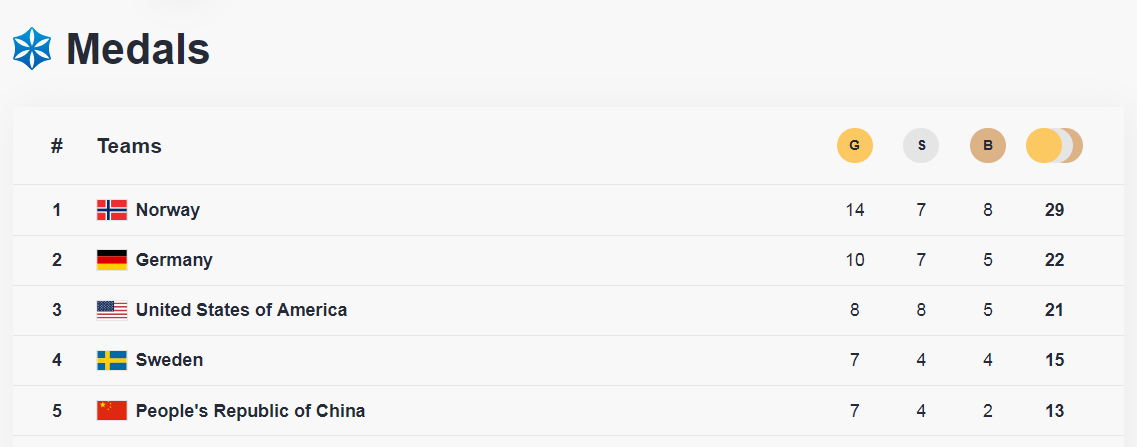This screenshot has height=447, width=1137.
Task: Click the Sweden flag icon
Action: coord(112,360)
